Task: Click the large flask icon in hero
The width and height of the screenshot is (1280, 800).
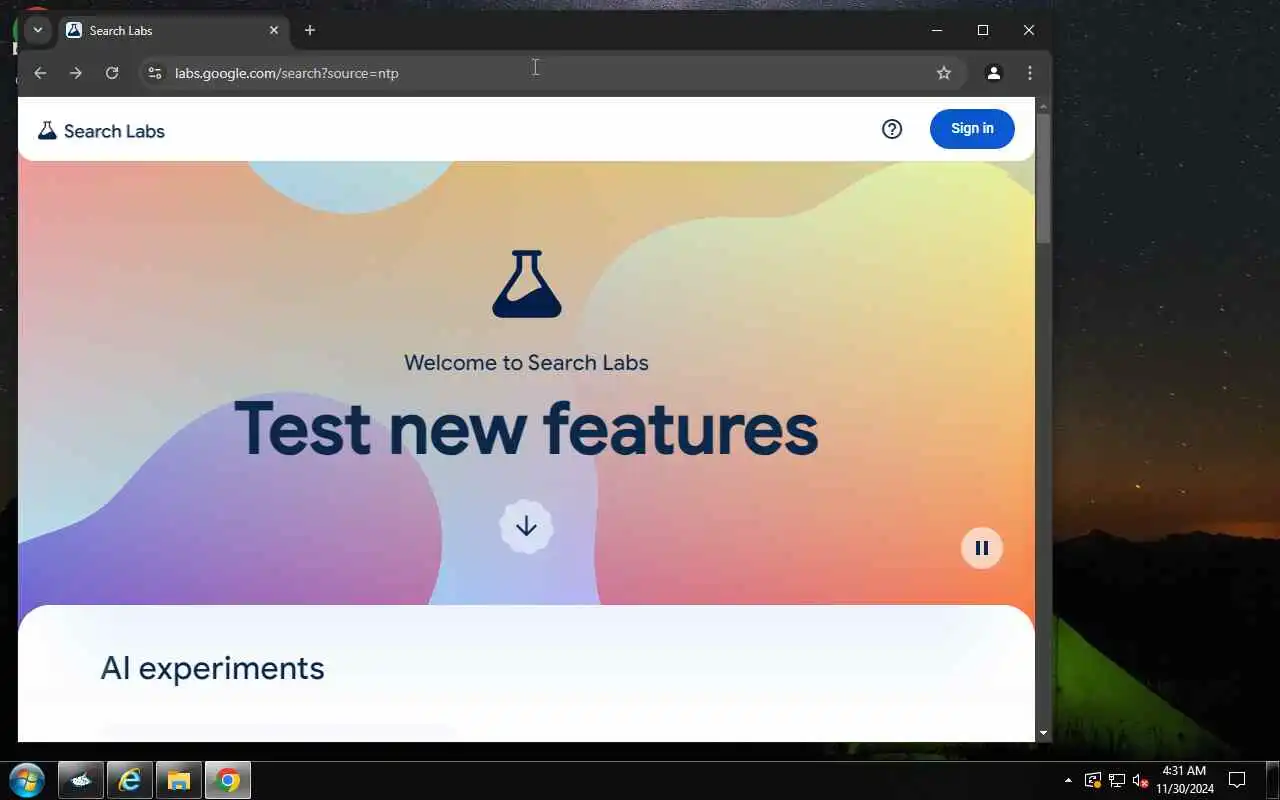Action: (527, 284)
